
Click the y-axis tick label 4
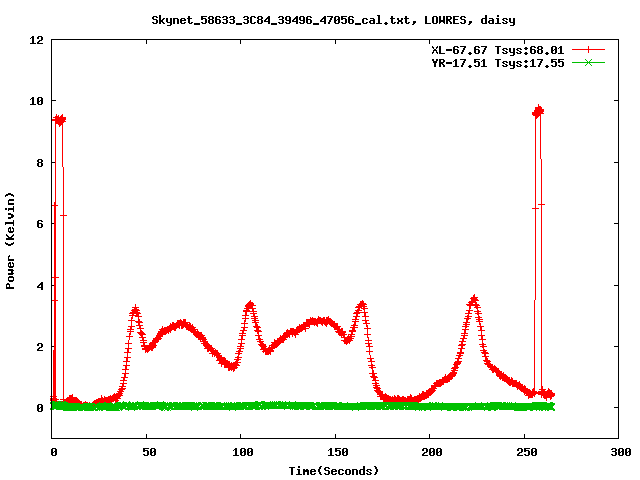click(x=40, y=286)
